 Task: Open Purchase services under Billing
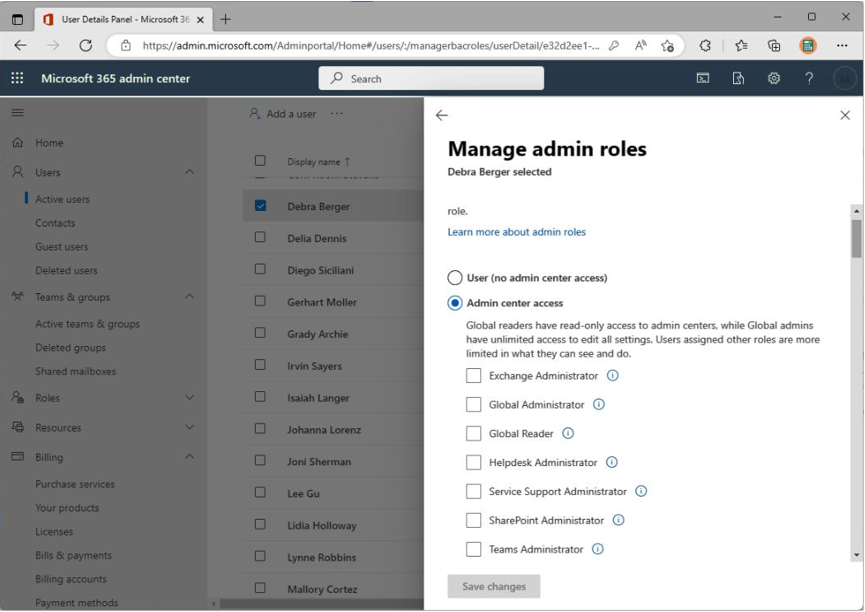(x=75, y=484)
